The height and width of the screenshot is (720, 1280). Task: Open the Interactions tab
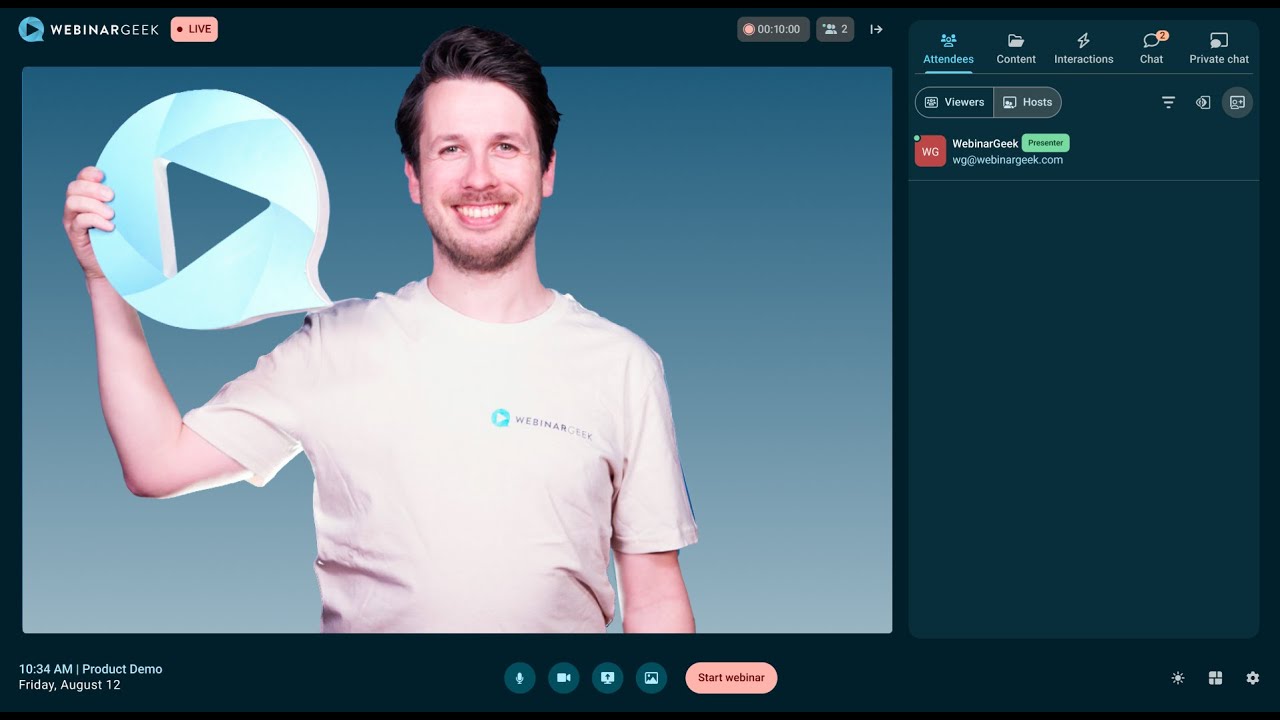coord(1084,49)
